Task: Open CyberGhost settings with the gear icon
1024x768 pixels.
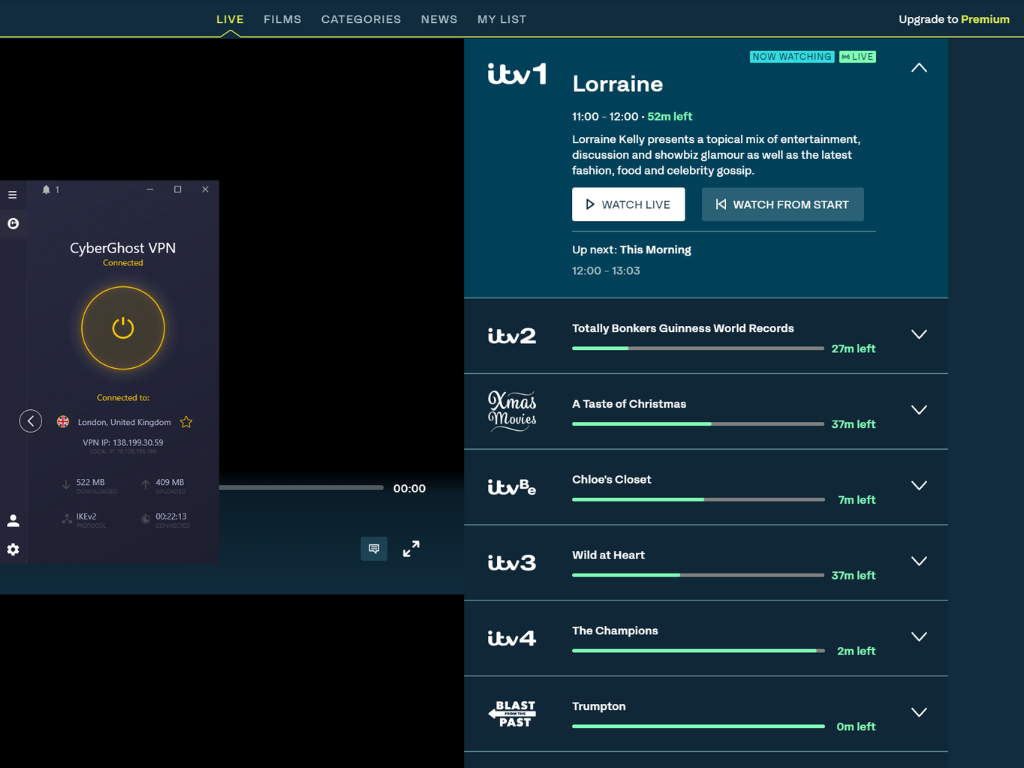Action: (x=12, y=549)
